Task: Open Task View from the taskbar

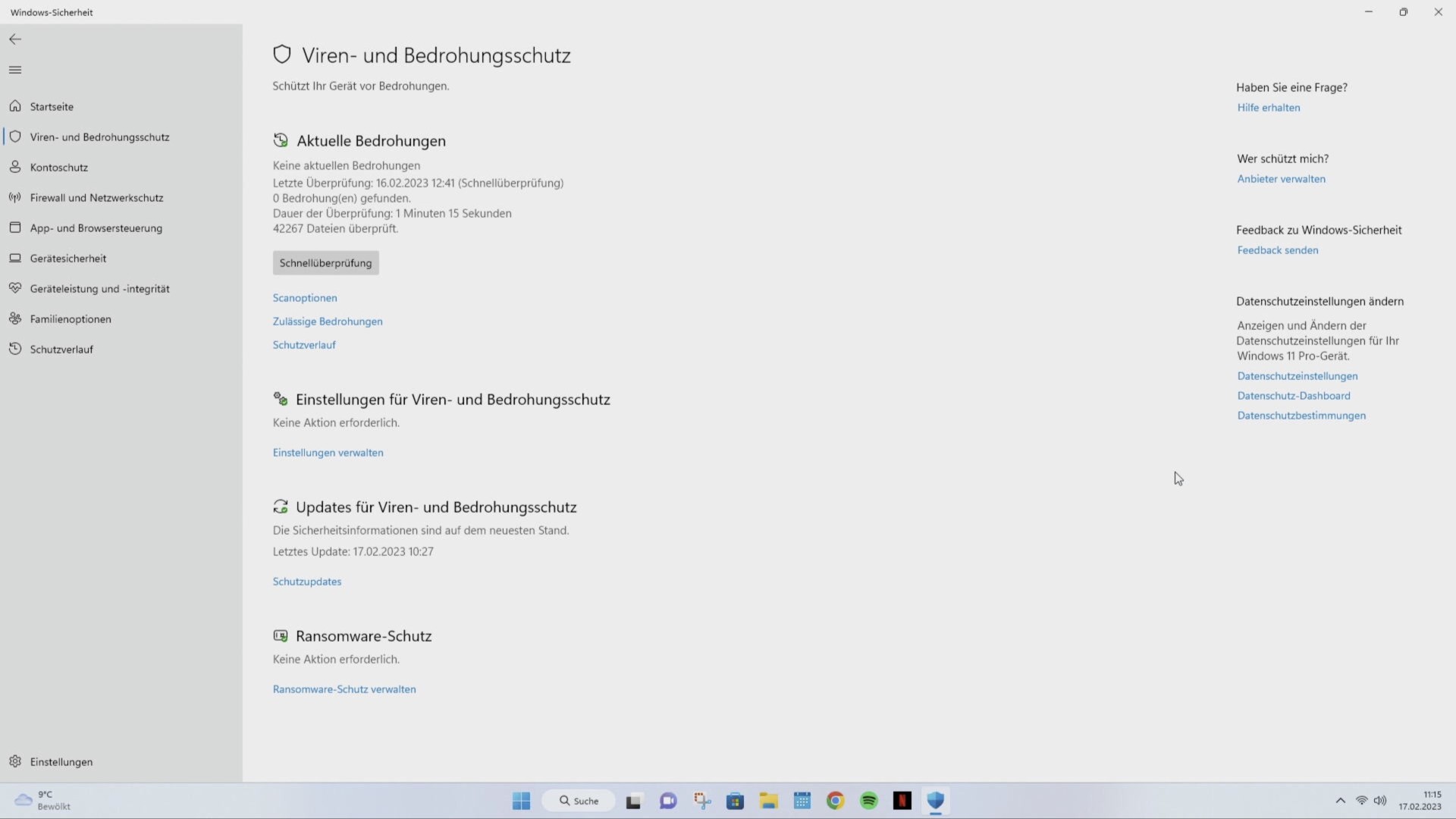Action: coord(633,801)
